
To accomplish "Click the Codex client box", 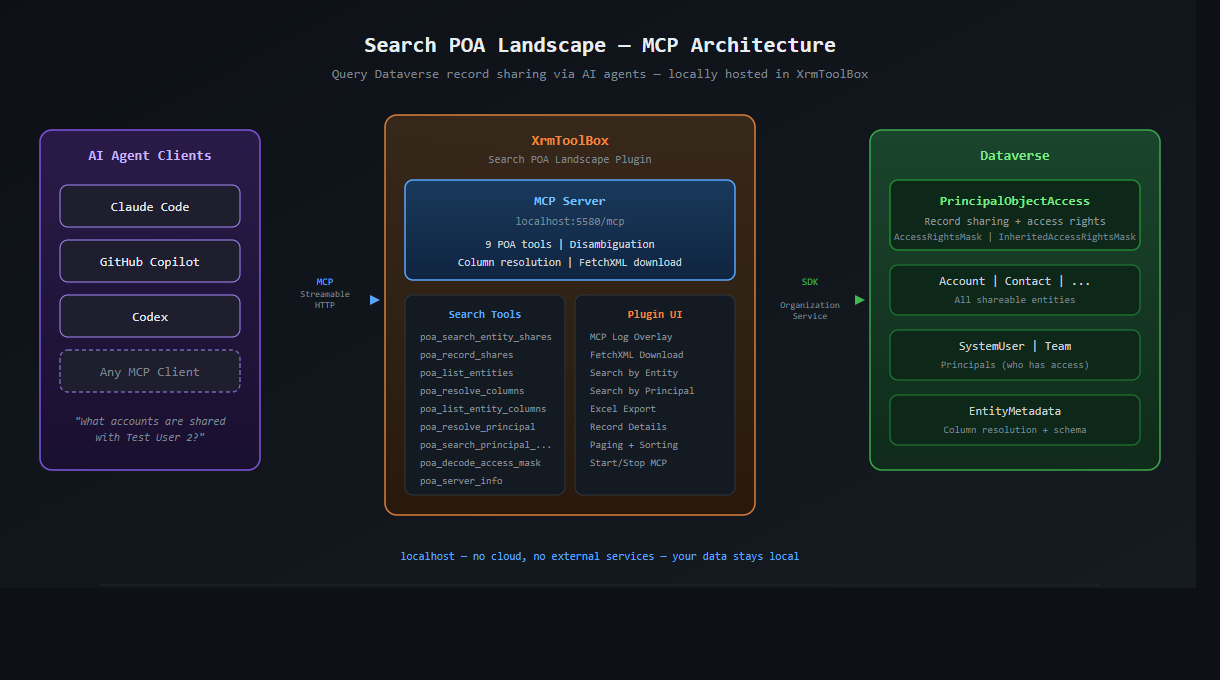I will pyautogui.click(x=150, y=317).
